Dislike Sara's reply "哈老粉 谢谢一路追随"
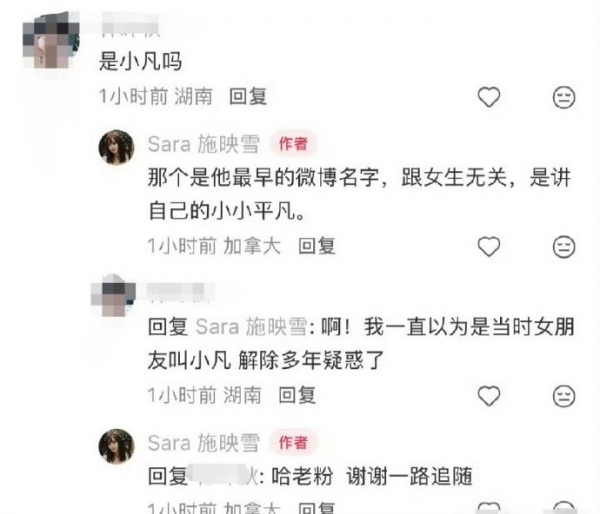Image resolution: width=600 pixels, height=514 pixels. [564, 507]
